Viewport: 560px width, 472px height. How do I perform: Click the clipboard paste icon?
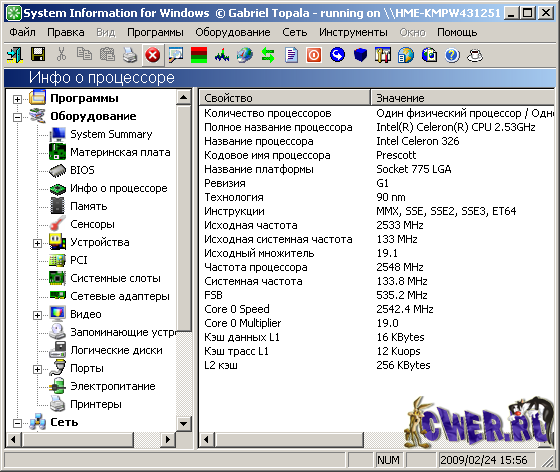click(107, 55)
